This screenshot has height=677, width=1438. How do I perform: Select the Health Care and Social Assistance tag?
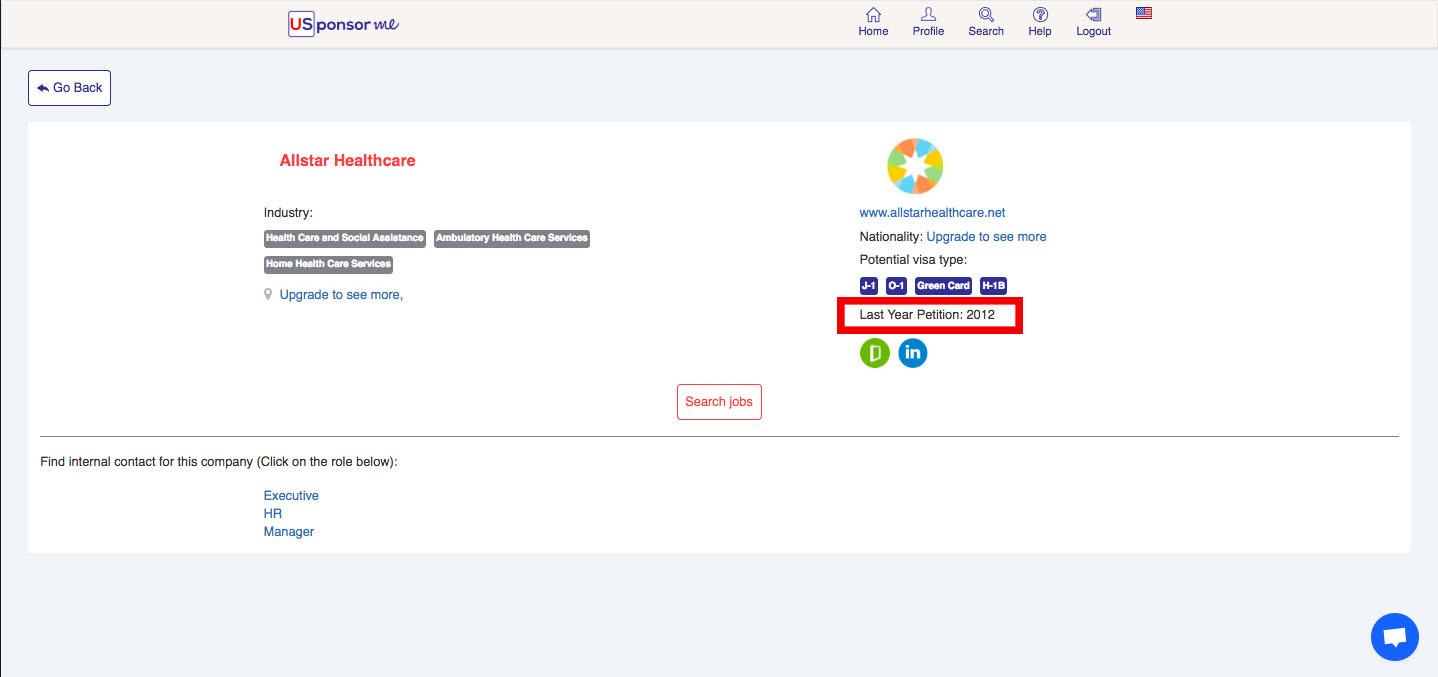tap(345, 238)
